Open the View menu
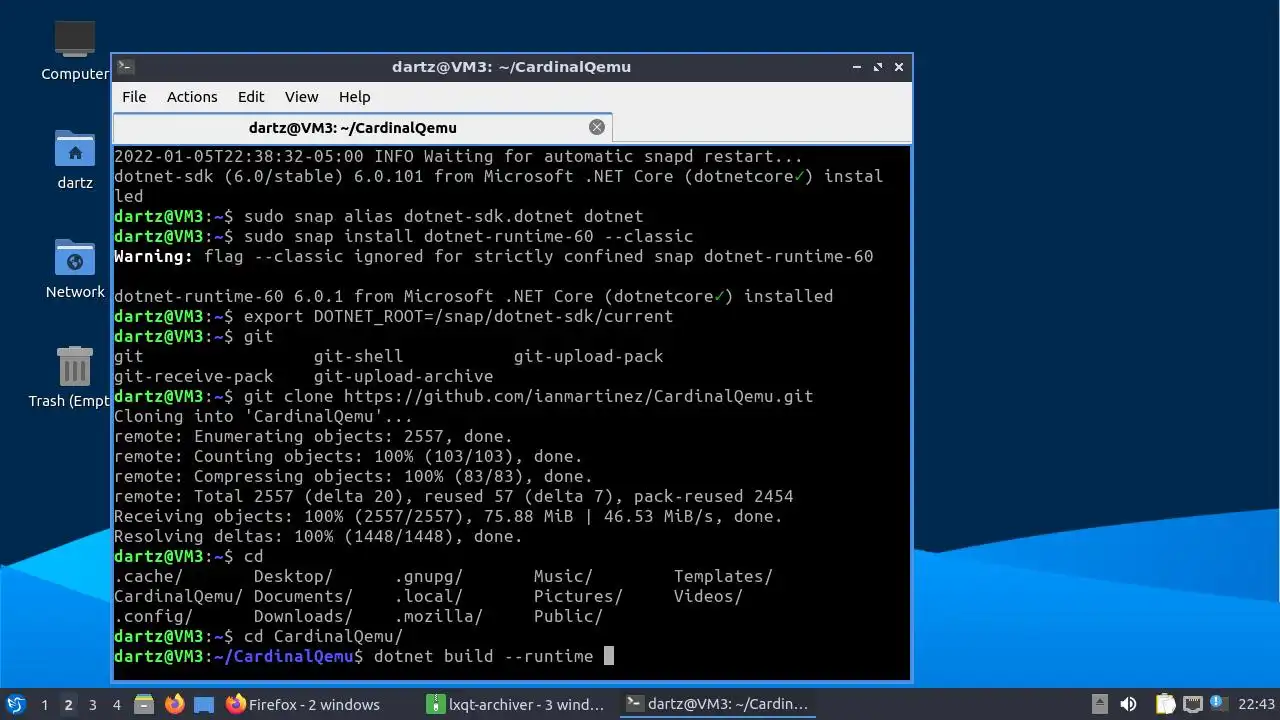1280x720 pixels. coord(301,97)
